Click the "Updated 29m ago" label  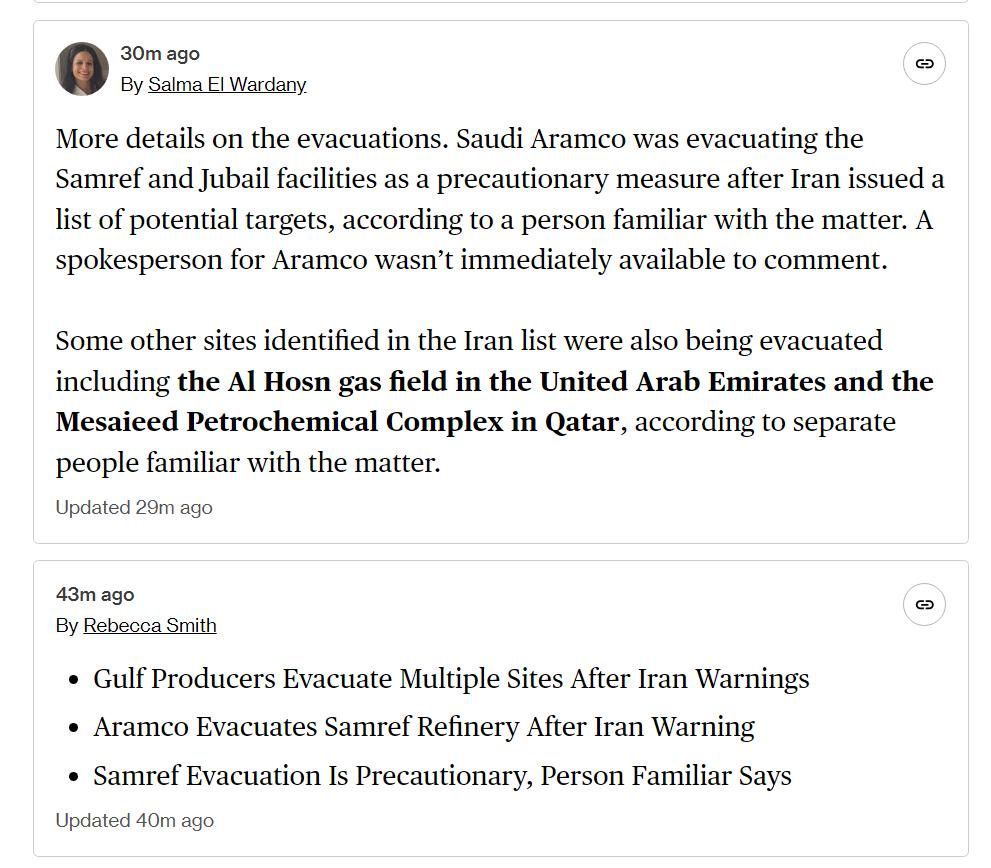click(x=134, y=507)
